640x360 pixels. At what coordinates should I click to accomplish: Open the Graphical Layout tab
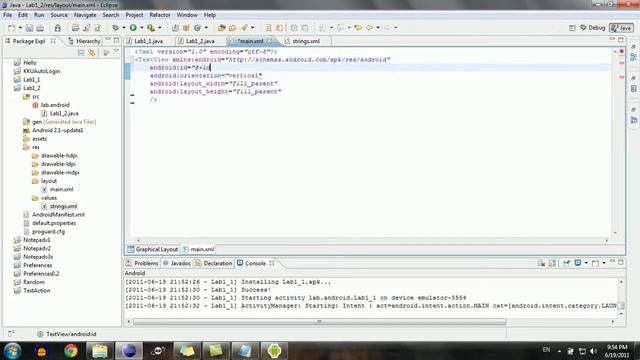[153, 249]
